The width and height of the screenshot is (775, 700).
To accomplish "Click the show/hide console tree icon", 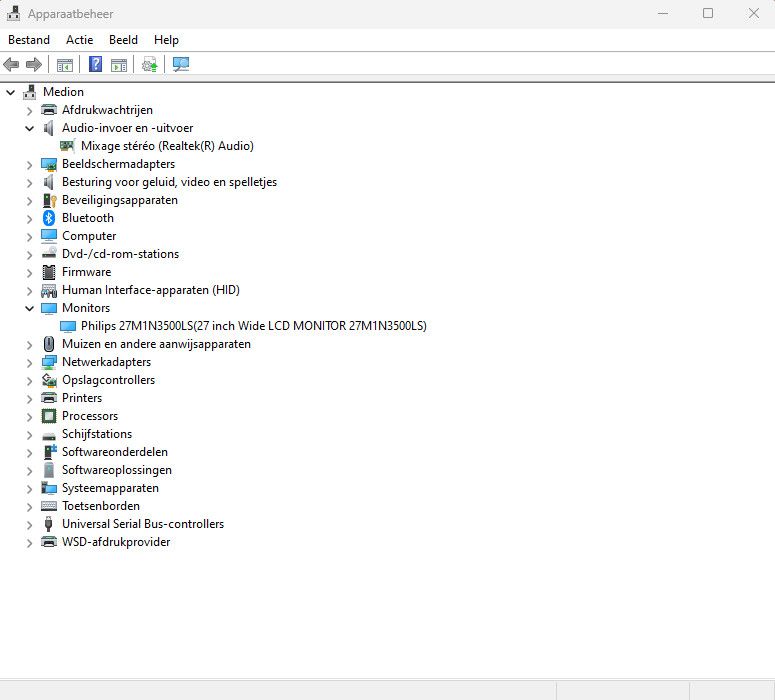I will (x=65, y=65).
